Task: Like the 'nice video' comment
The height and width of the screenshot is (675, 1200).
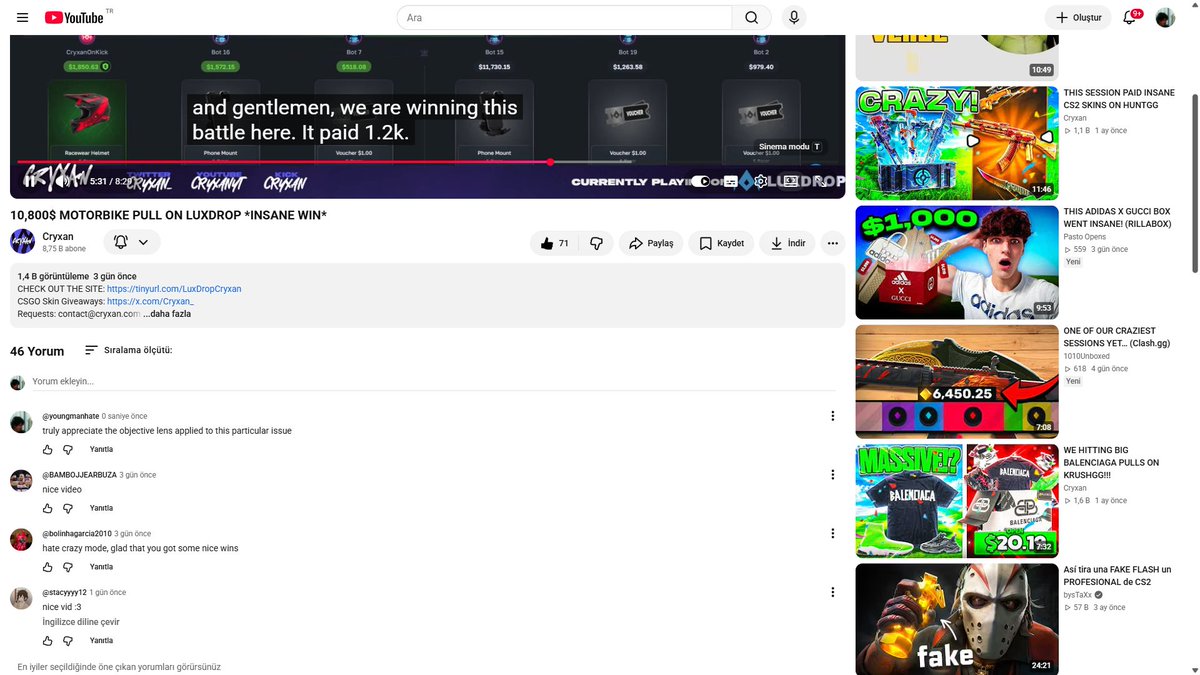Action: click(x=48, y=508)
